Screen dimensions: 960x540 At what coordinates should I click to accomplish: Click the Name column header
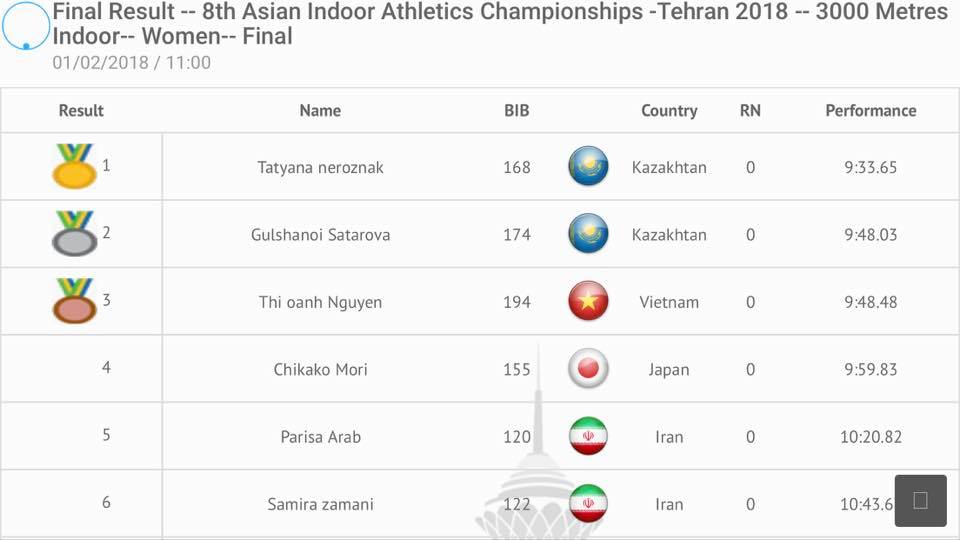[320, 111]
